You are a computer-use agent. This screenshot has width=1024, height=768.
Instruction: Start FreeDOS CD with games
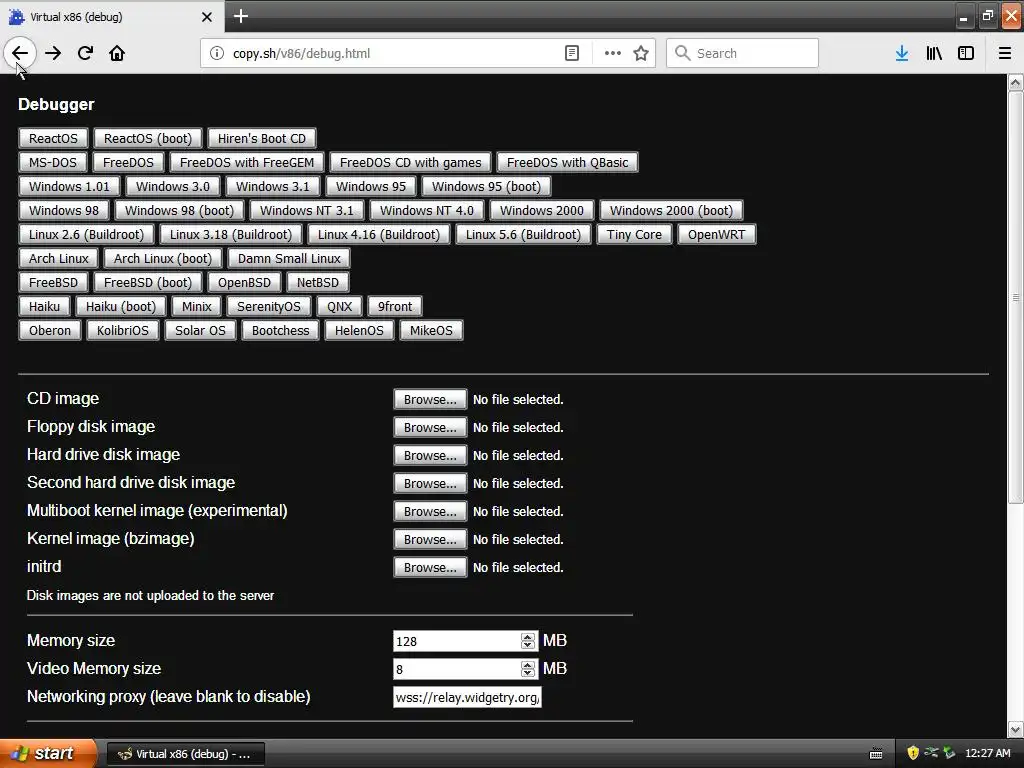click(410, 163)
